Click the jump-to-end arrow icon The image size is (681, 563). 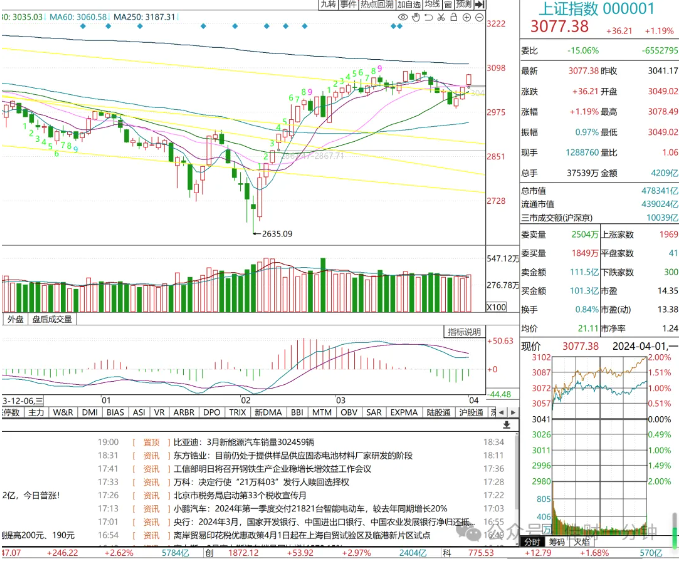coord(479,4)
